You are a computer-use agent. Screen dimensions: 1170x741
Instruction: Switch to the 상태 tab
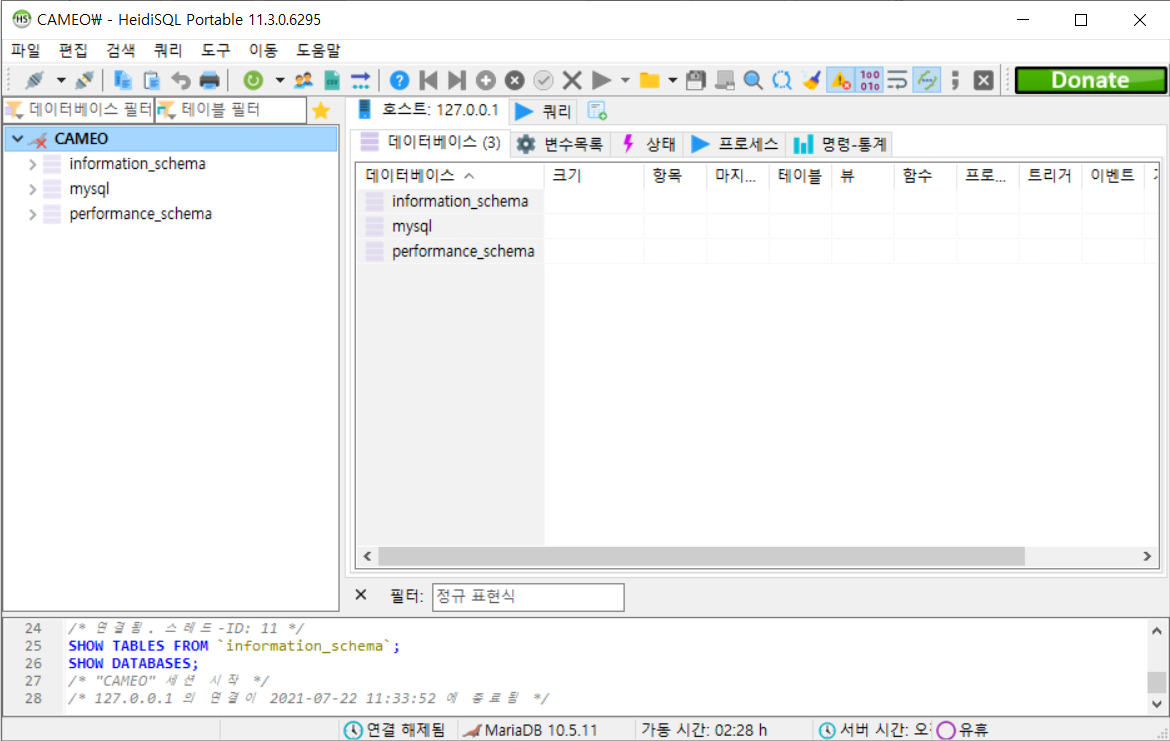[648, 144]
